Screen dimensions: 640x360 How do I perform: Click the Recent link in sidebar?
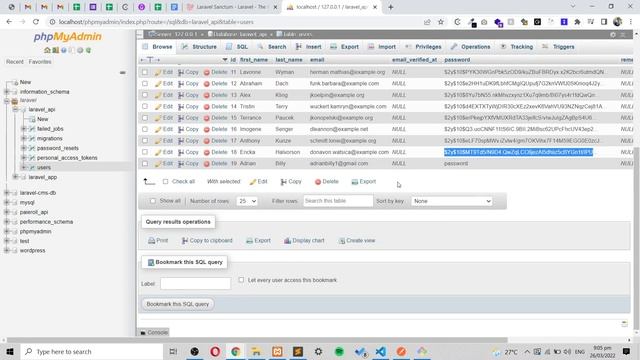pos(15,62)
